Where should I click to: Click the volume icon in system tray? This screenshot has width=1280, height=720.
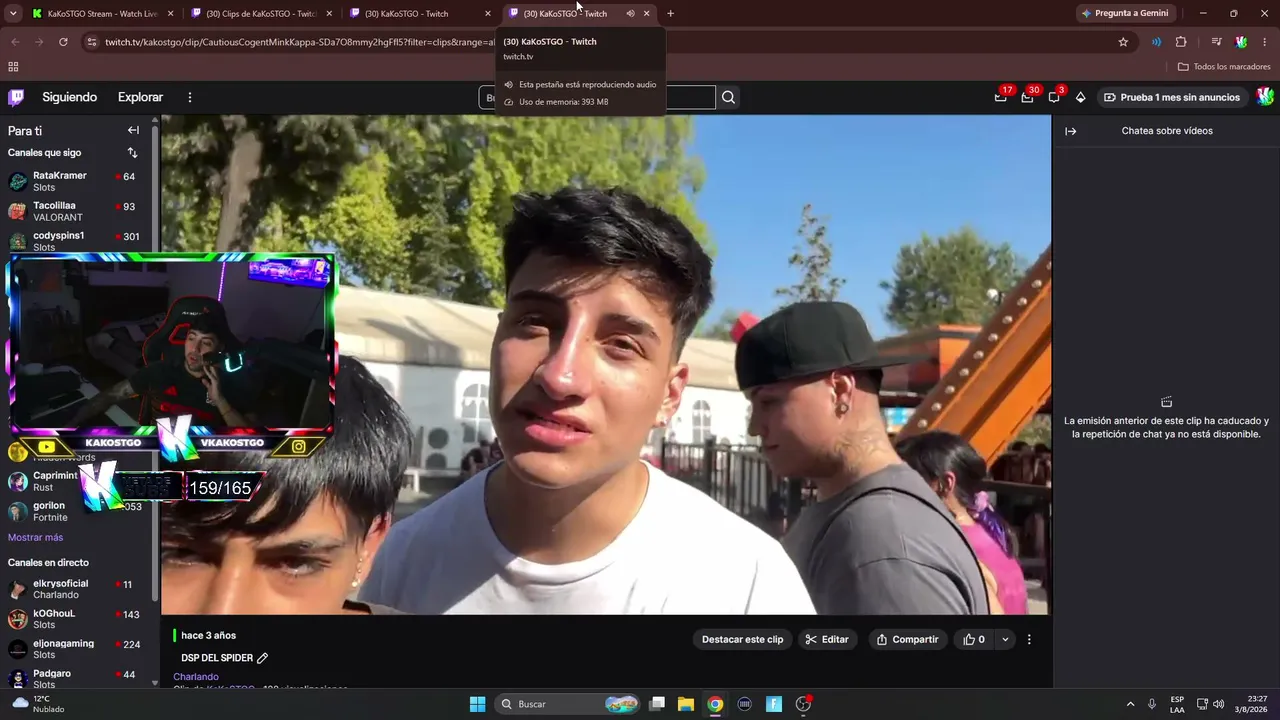point(1219,704)
